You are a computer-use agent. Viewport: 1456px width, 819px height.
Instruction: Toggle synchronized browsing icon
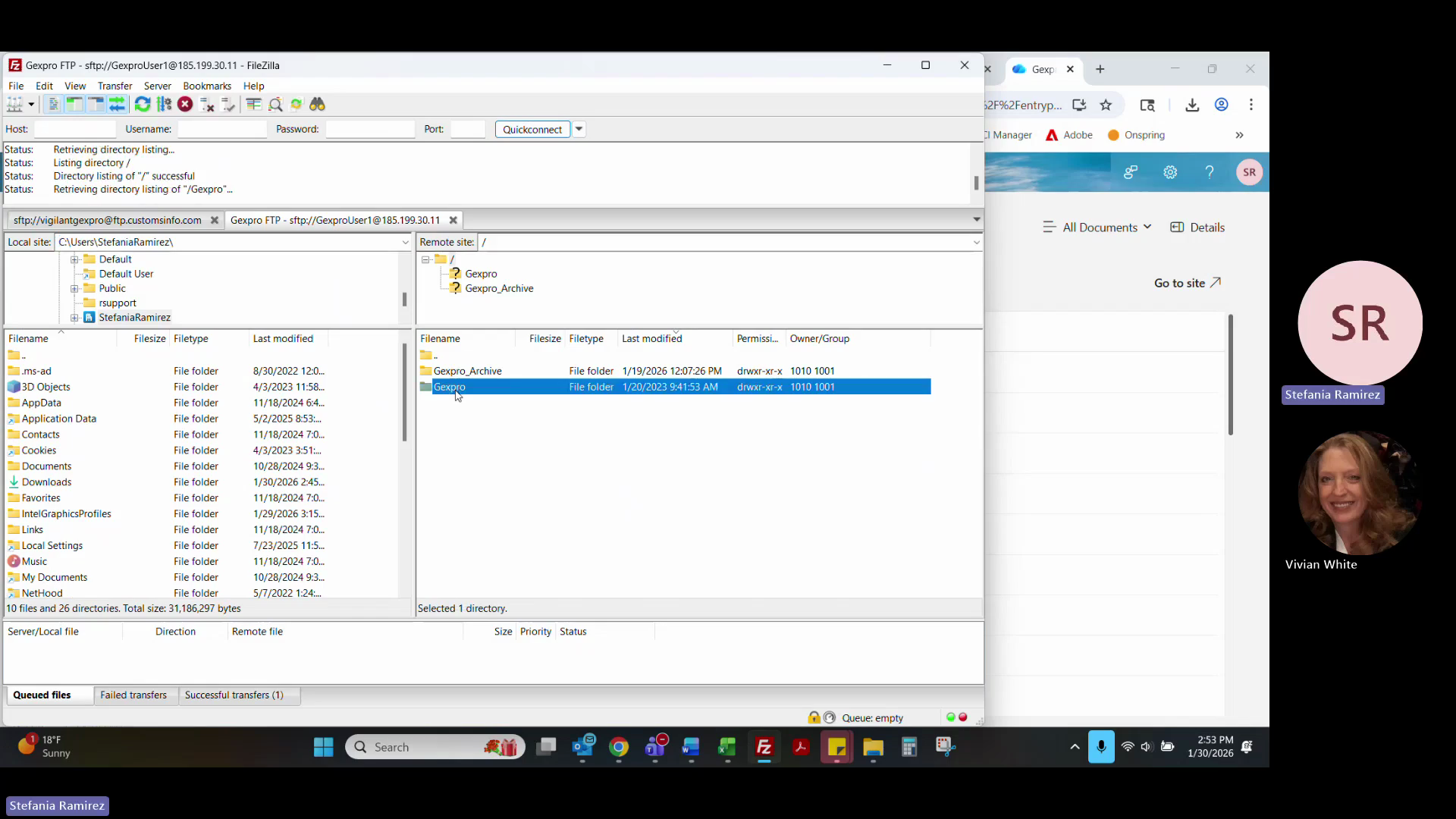297,105
